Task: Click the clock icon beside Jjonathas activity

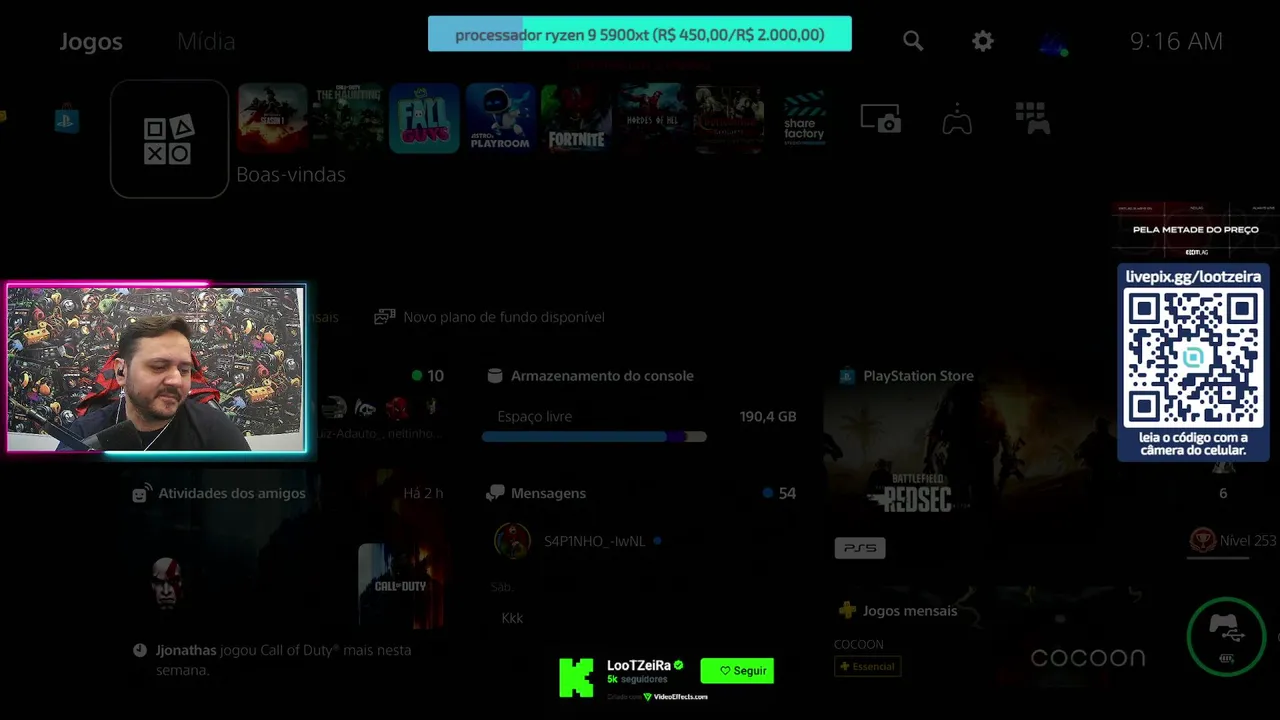Action: pyautogui.click(x=140, y=650)
